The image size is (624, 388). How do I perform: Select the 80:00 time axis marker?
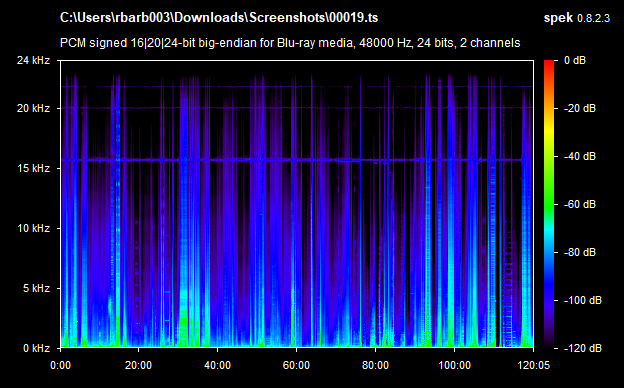point(375,365)
